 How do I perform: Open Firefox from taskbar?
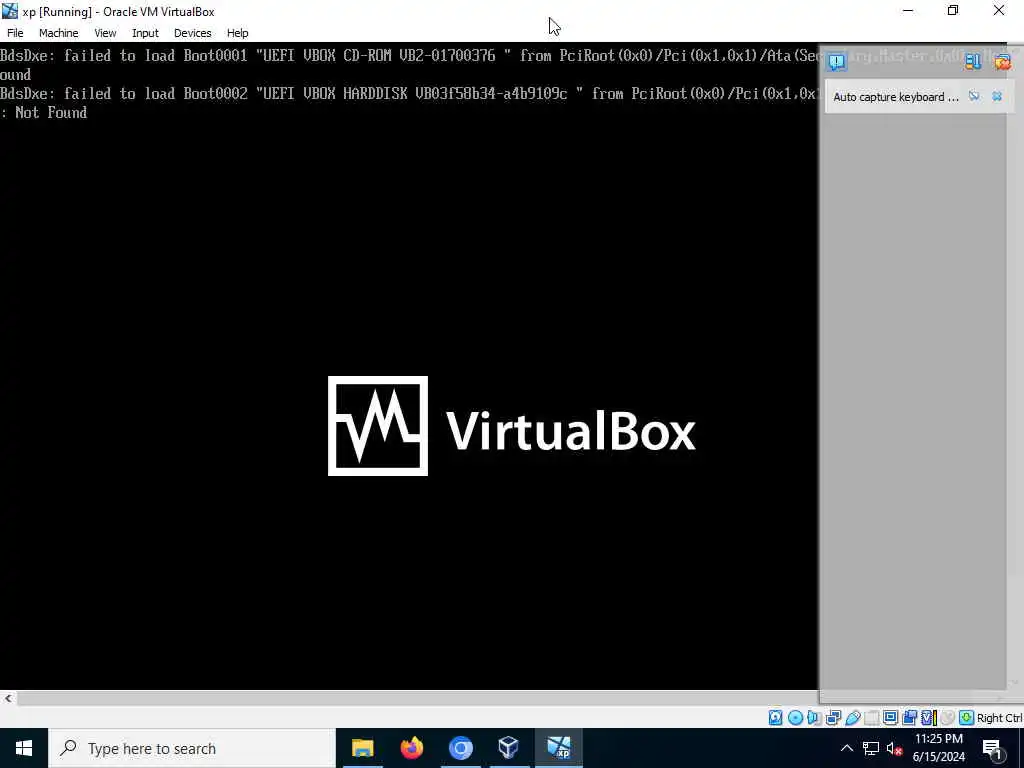click(x=411, y=748)
